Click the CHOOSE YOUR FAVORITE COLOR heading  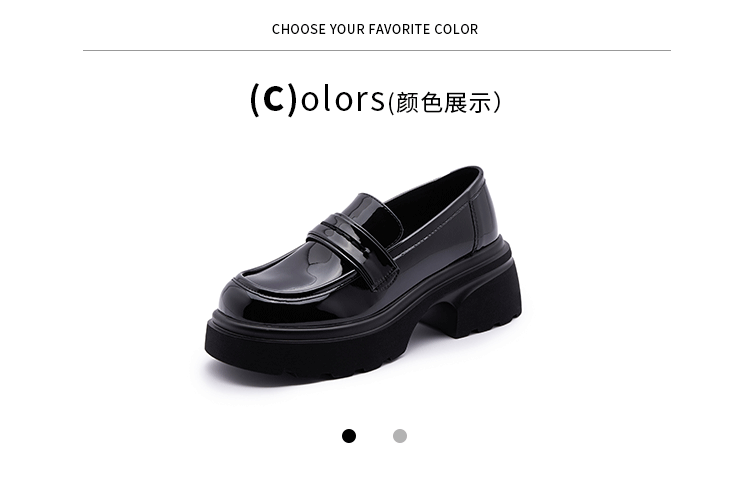coord(375,29)
